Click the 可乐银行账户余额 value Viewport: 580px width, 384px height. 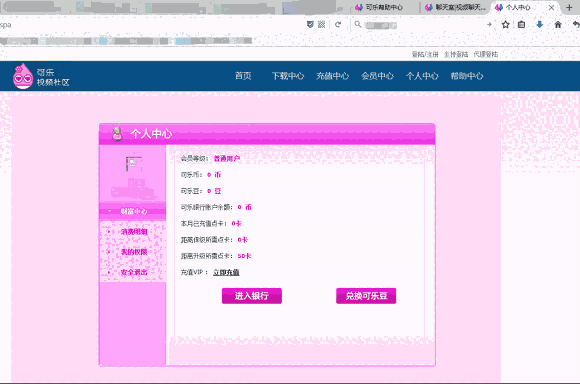point(245,207)
